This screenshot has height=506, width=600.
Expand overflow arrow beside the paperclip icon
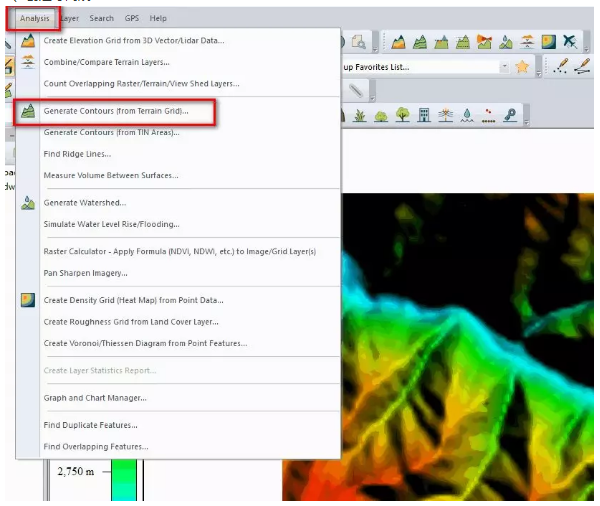click(372, 98)
